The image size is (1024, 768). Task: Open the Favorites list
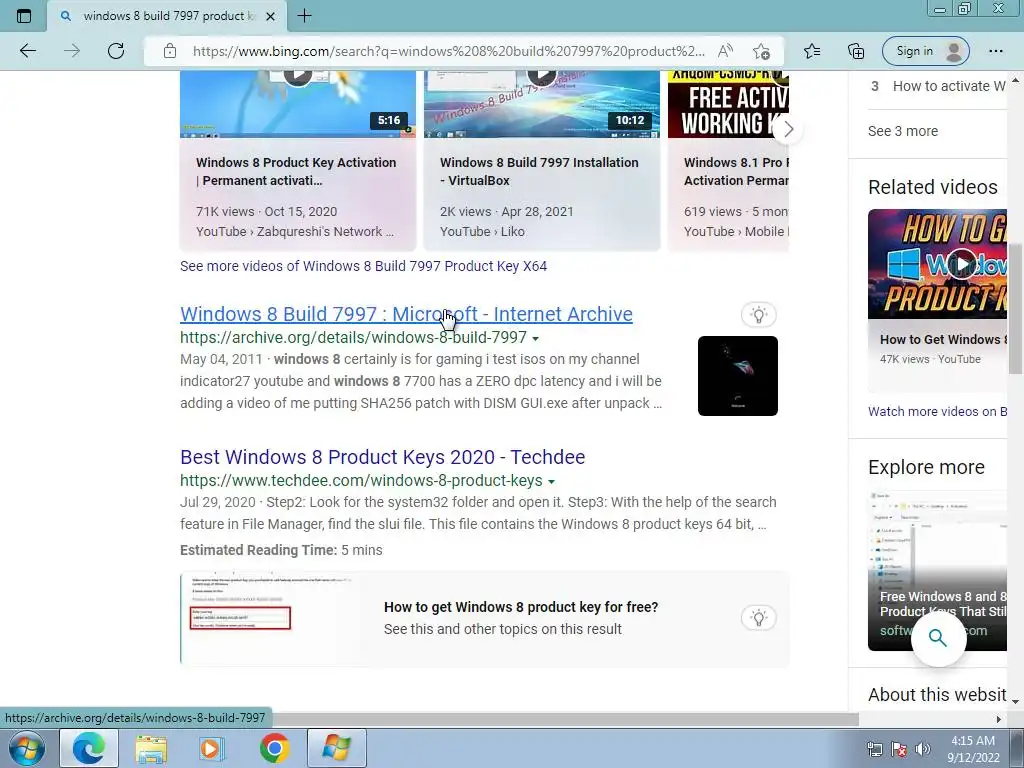pos(812,51)
